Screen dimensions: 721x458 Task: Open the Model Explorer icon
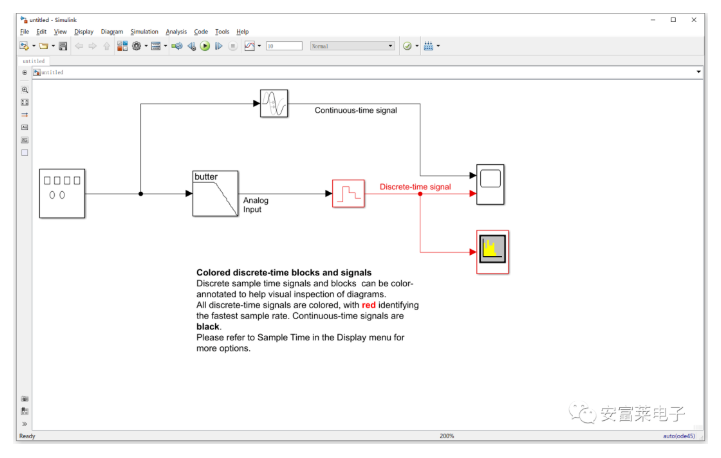pos(156,46)
